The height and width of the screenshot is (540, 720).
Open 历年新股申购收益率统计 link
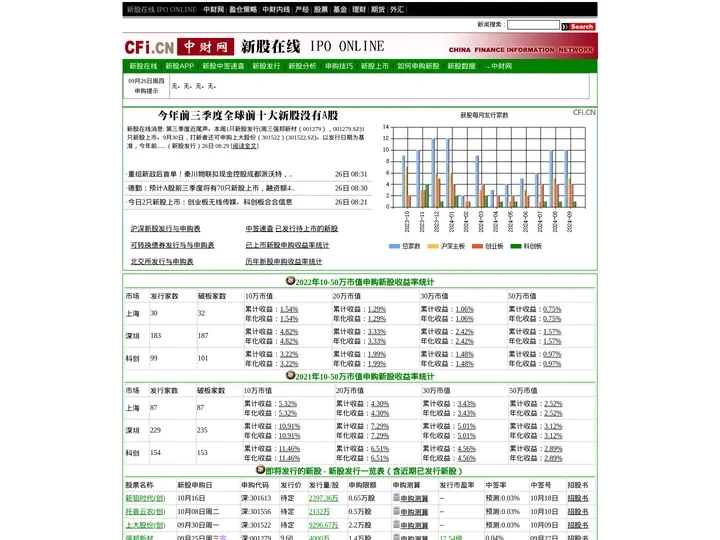point(283,262)
